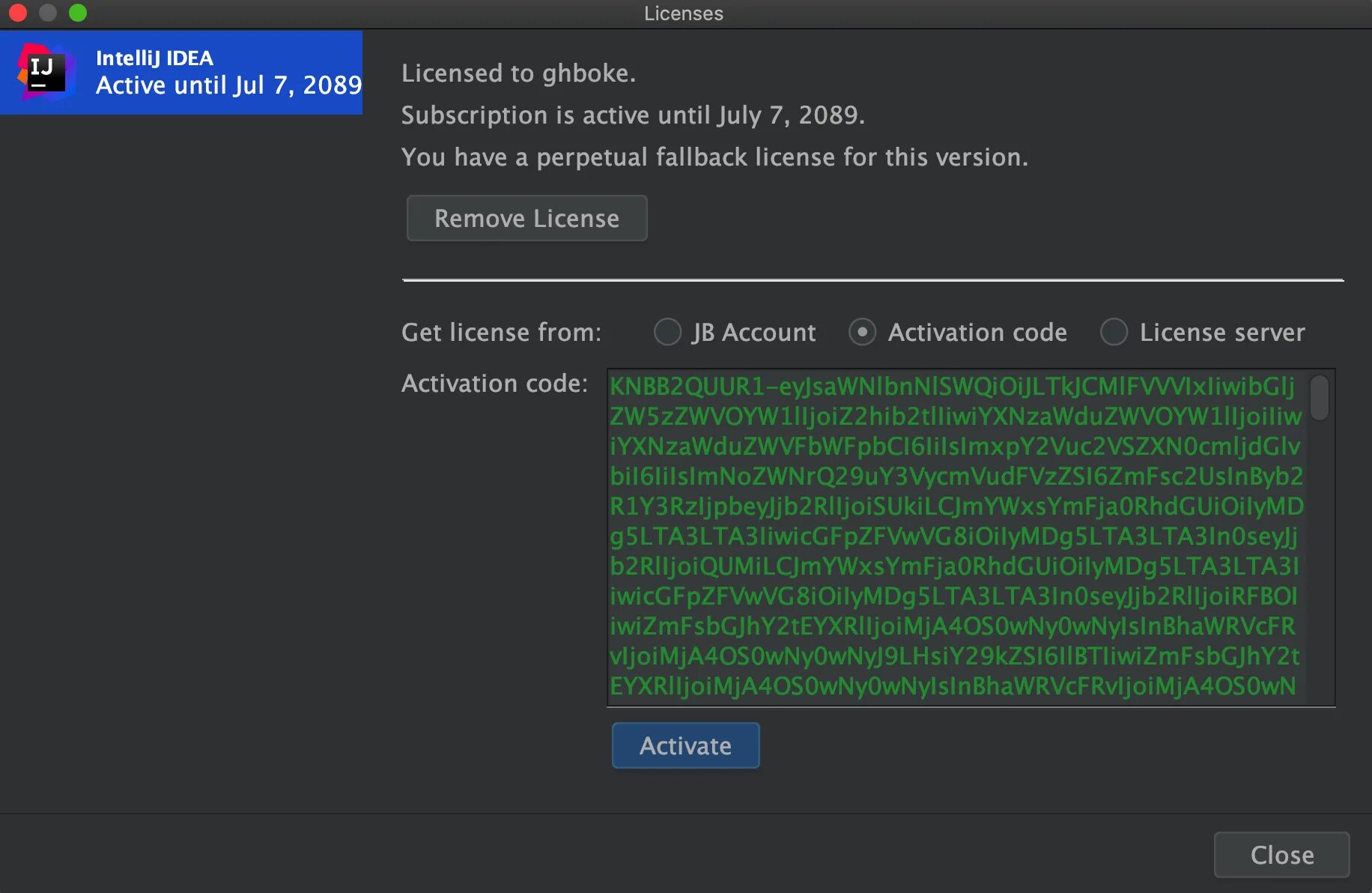Select the JB Account radio button
The image size is (1372, 893).
pyautogui.click(x=667, y=332)
